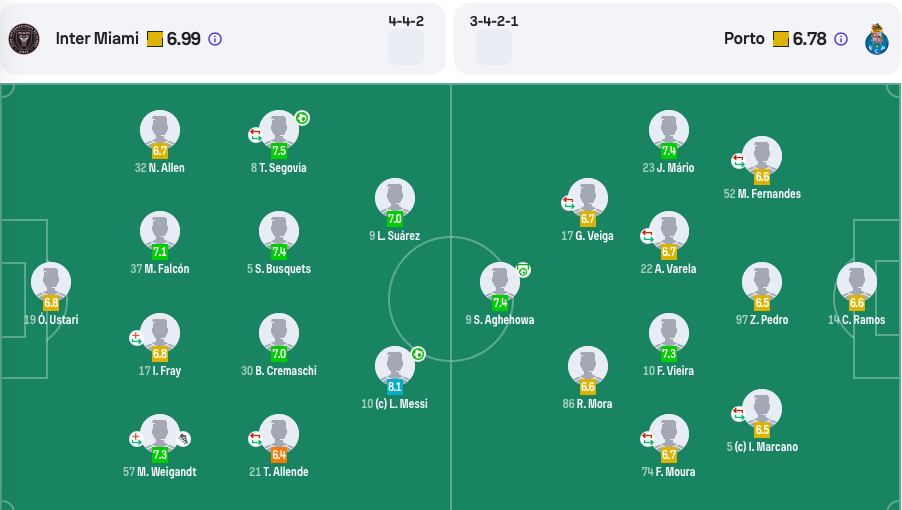This screenshot has width=902, height=510.
Task: Click Porto team name
Action: click(x=744, y=39)
